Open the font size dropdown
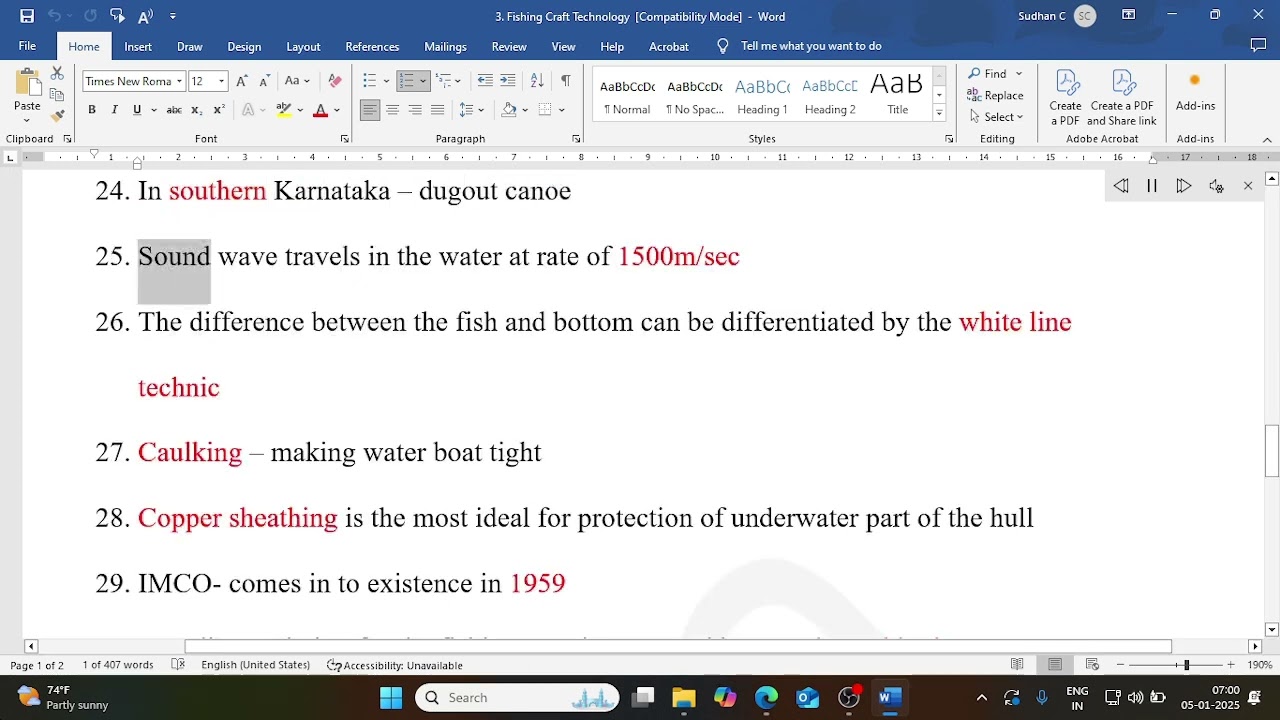This screenshot has width=1280, height=720. (221, 81)
